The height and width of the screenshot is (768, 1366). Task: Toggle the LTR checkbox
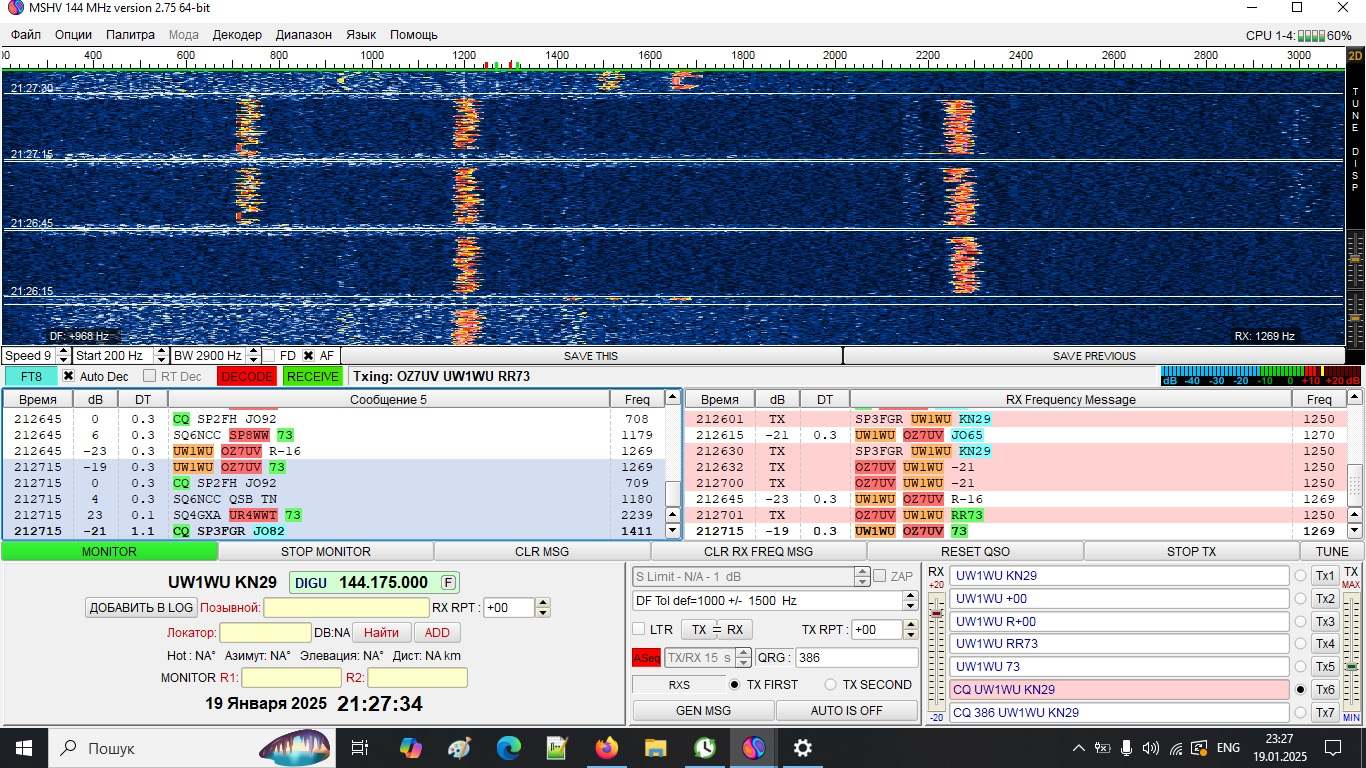(639, 629)
